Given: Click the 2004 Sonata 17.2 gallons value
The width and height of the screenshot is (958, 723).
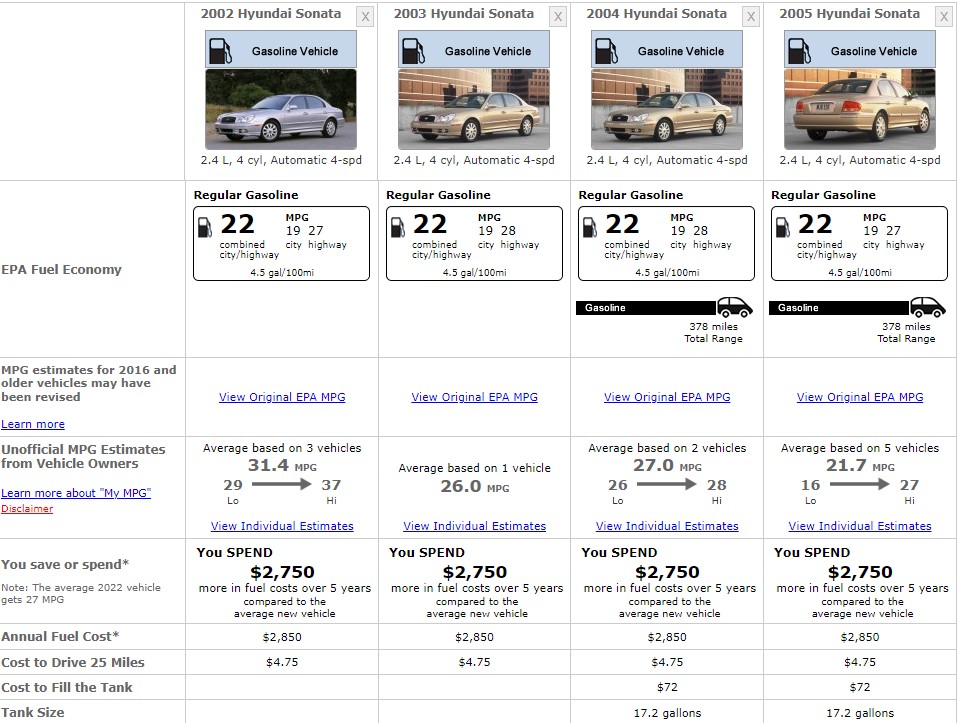Looking at the screenshot, I should click(667, 713).
